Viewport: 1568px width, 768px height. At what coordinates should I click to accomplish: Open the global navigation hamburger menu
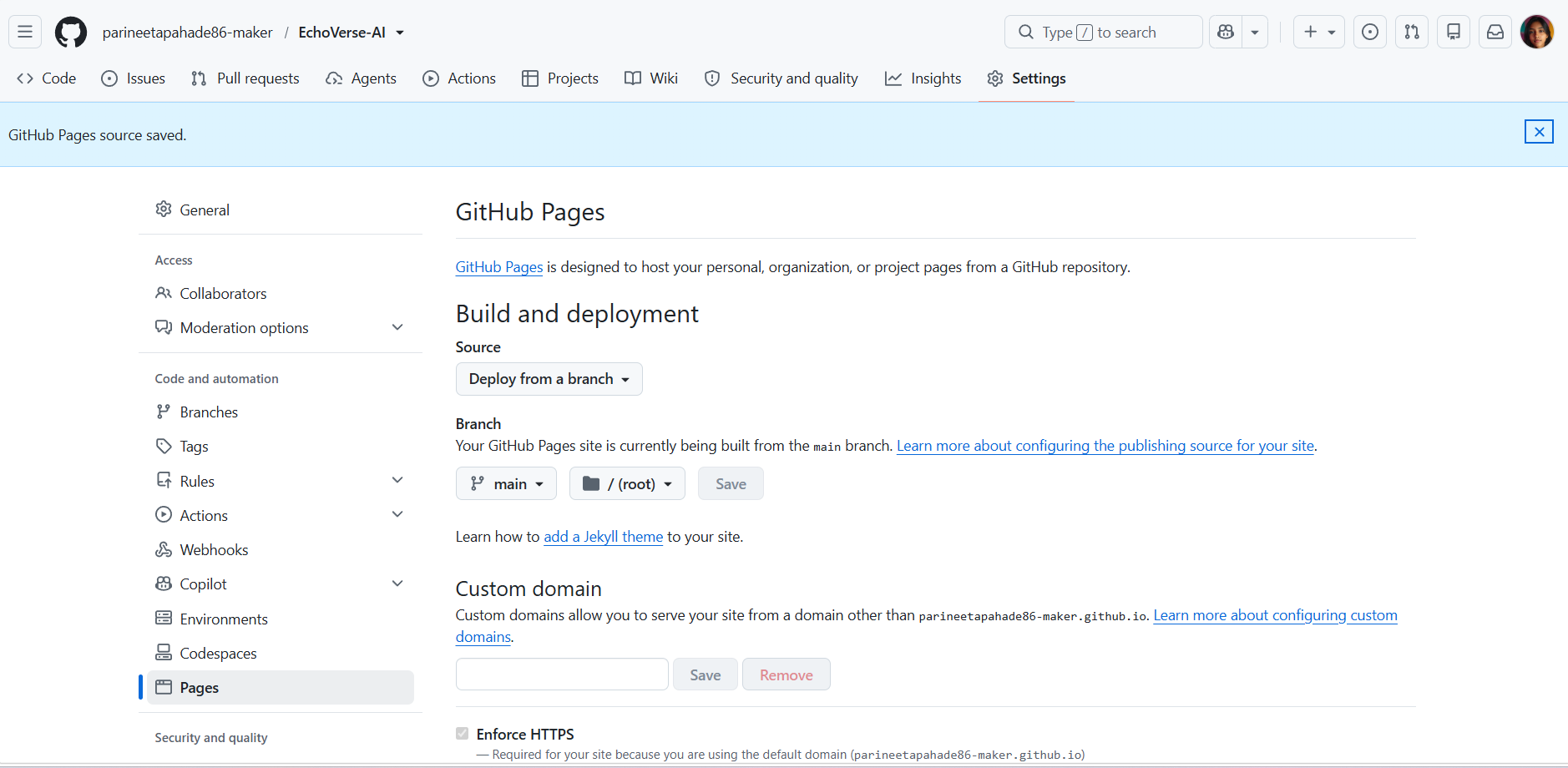coord(25,32)
